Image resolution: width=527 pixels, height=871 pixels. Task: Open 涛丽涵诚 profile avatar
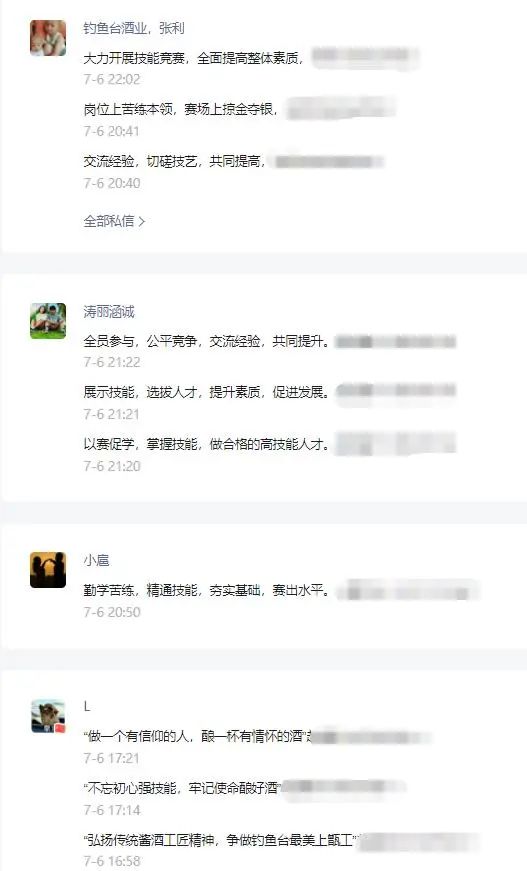[x=48, y=321]
